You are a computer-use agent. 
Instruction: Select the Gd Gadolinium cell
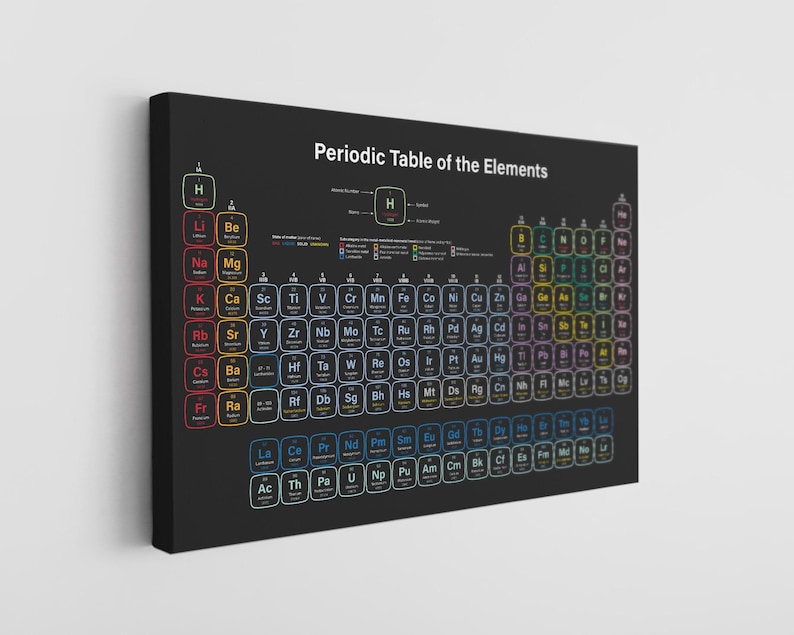454,436
